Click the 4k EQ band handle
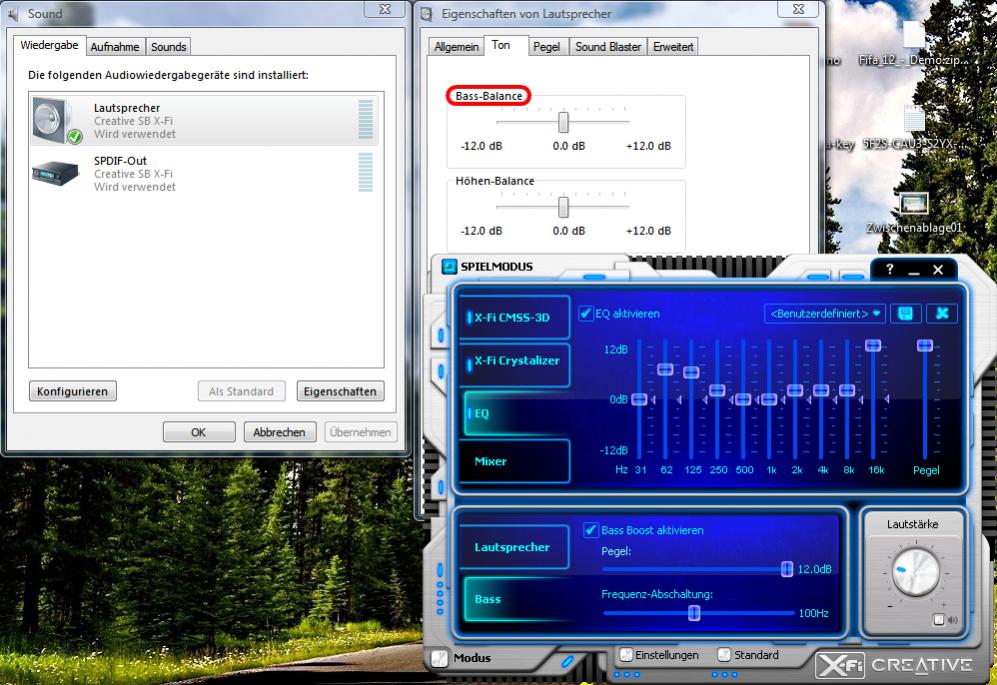Viewport: 997px width, 685px height. click(821, 390)
